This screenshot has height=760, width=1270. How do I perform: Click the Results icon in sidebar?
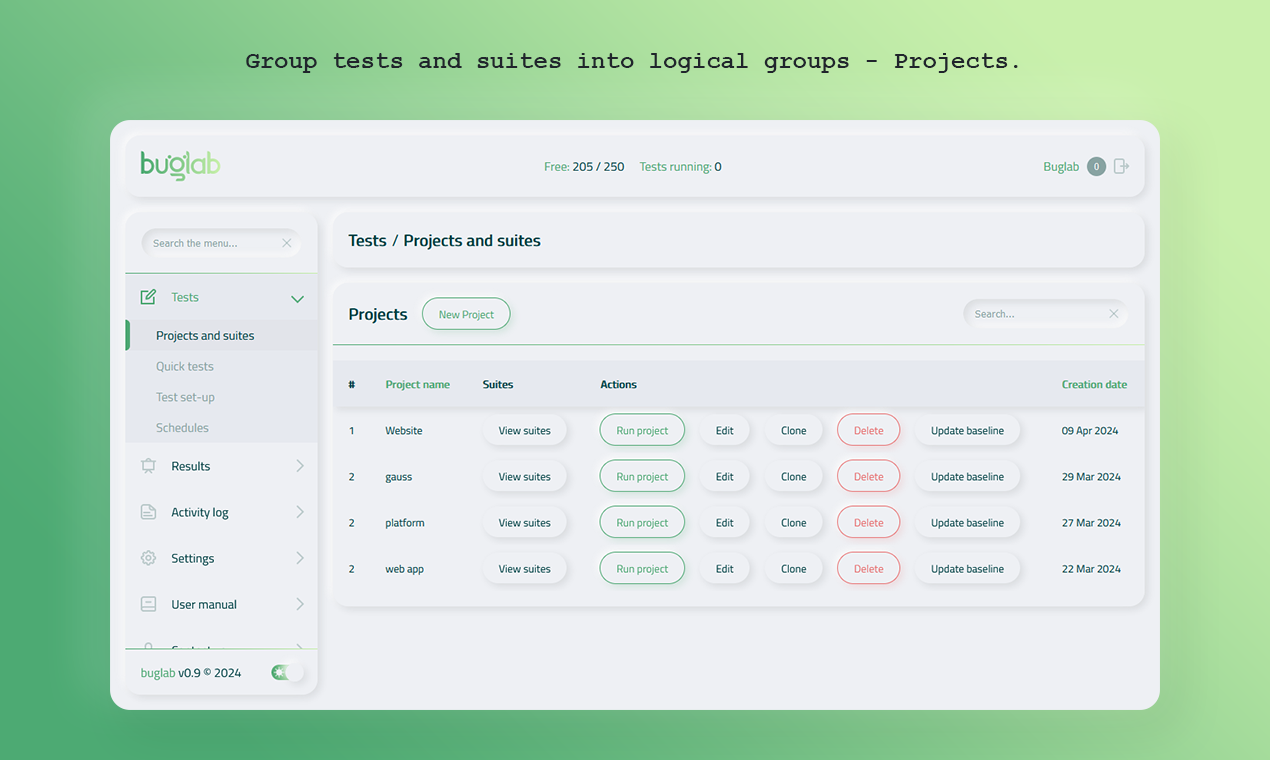(148, 466)
